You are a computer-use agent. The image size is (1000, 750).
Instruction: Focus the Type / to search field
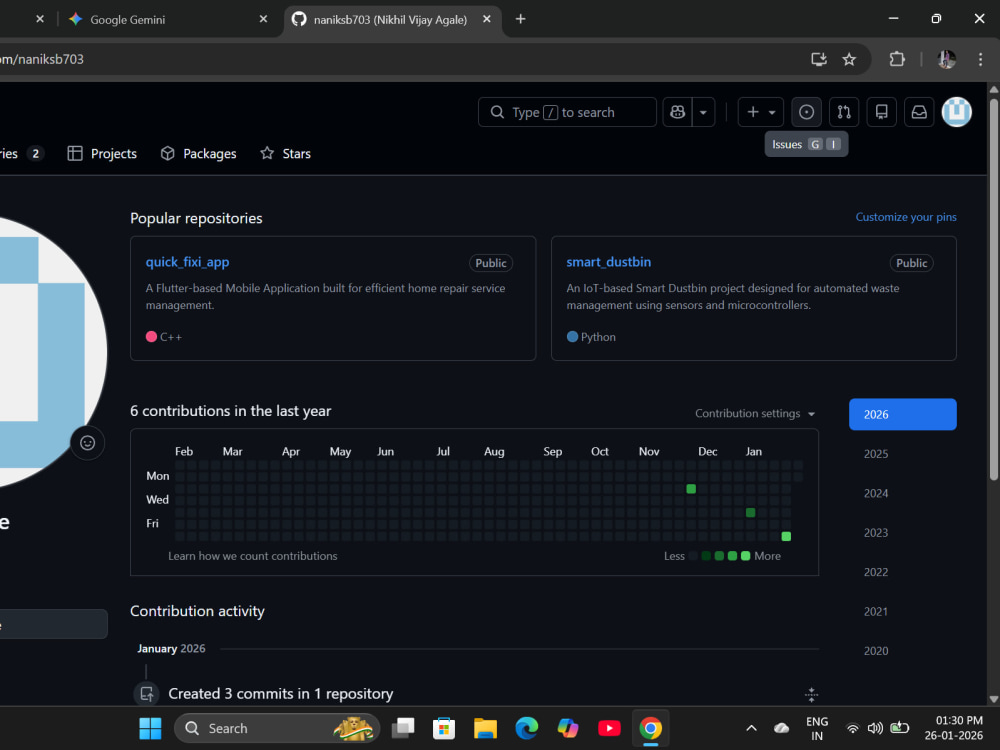pyautogui.click(x=567, y=112)
